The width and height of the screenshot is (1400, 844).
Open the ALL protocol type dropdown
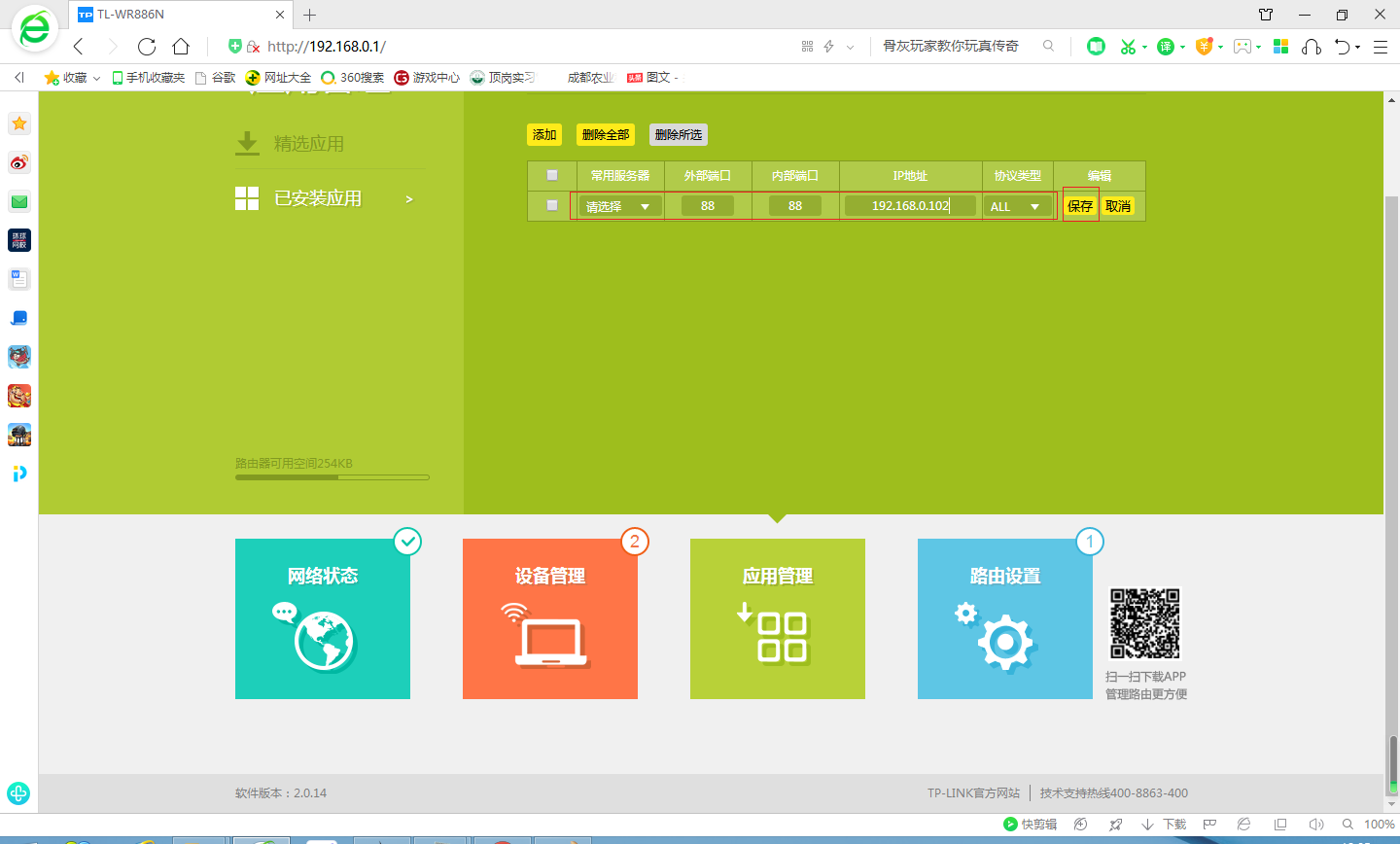click(x=1017, y=206)
